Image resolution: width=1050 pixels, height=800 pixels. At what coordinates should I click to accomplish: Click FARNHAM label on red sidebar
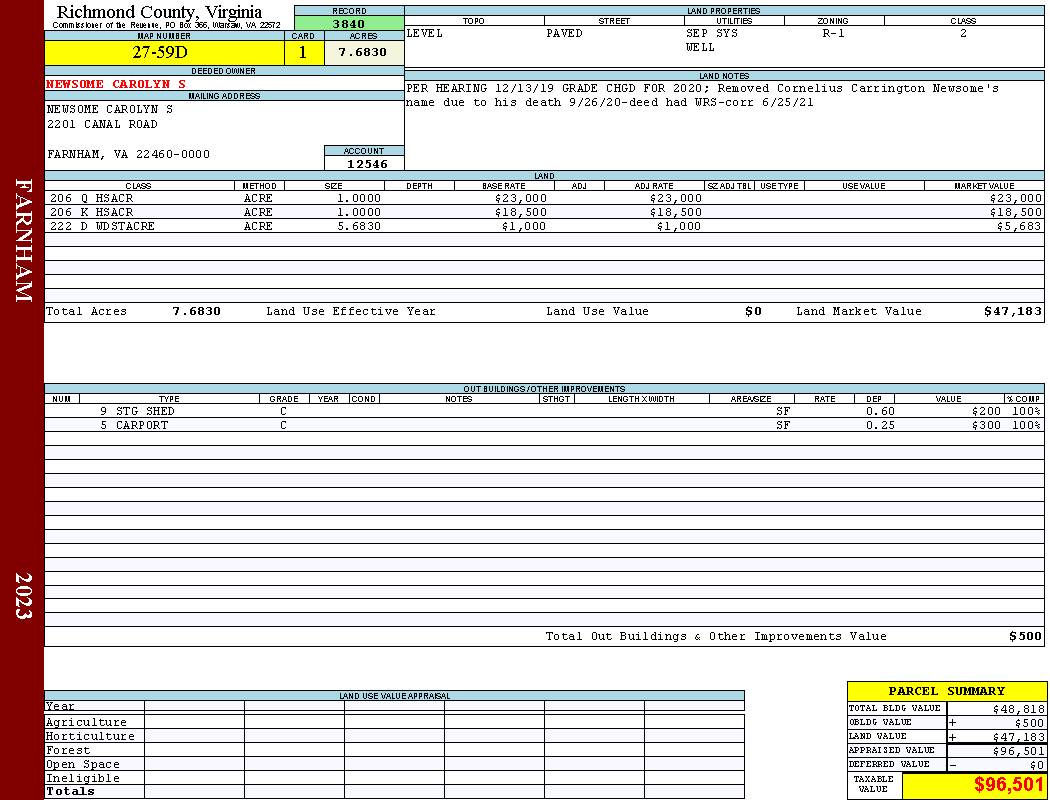(23, 240)
